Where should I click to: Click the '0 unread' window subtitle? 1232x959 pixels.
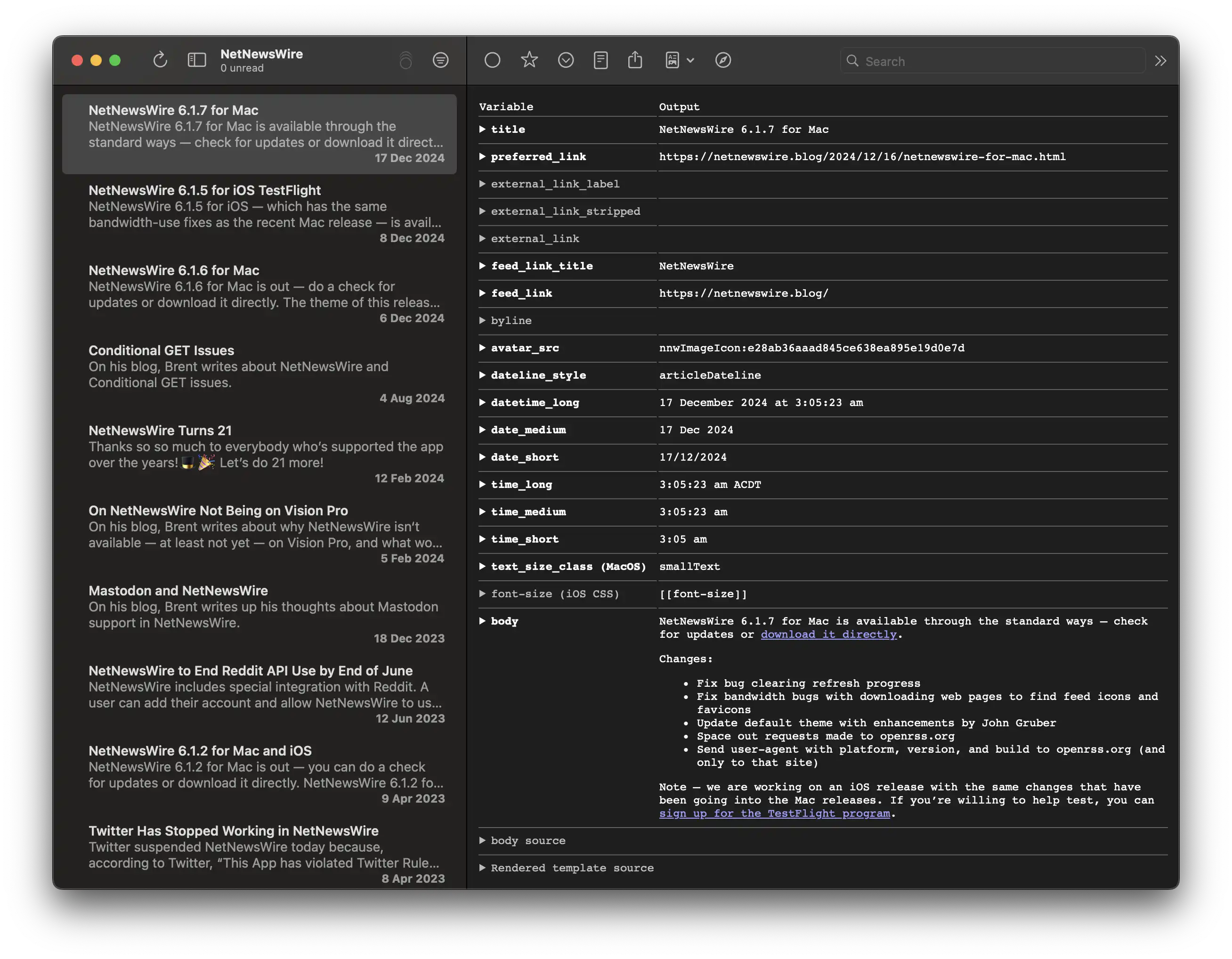242,68
